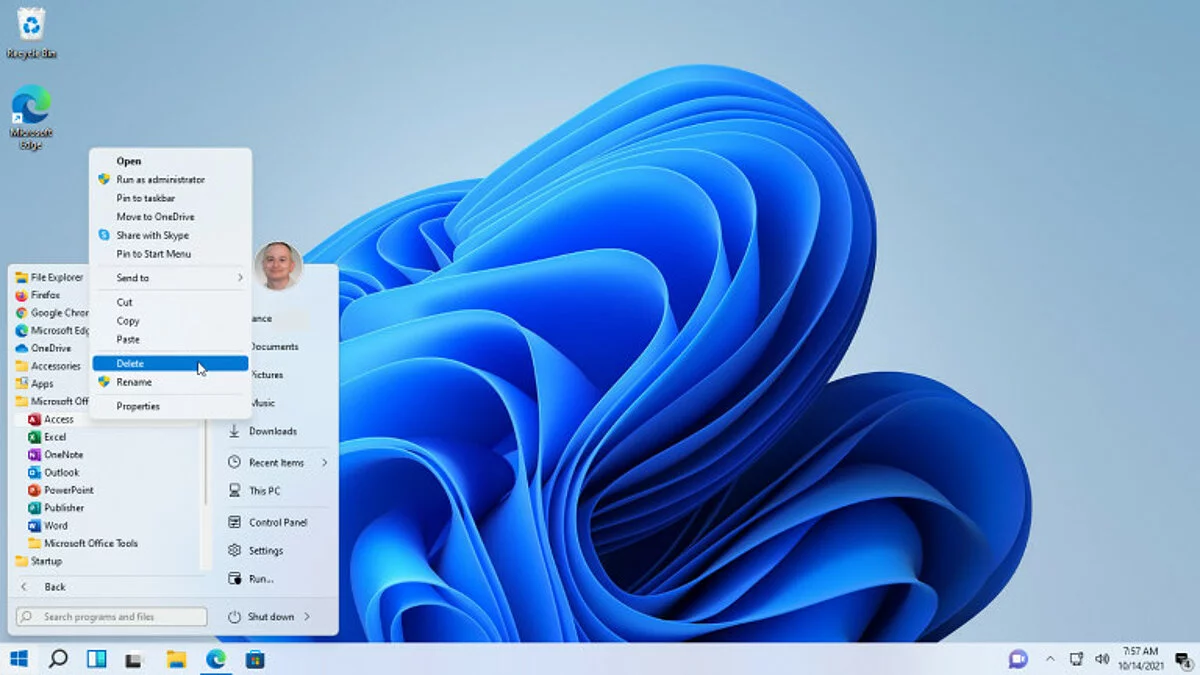1200x675 pixels.
Task: Open Outlook from the Office folder
Action: click(60, 472)
